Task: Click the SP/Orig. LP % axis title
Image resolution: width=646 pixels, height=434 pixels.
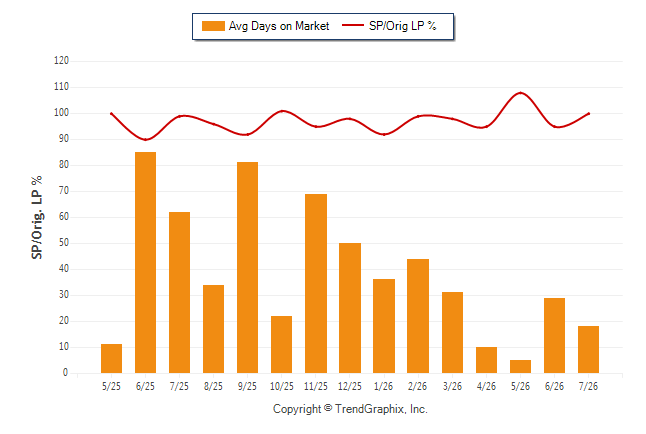Action: tap(37, 217)
